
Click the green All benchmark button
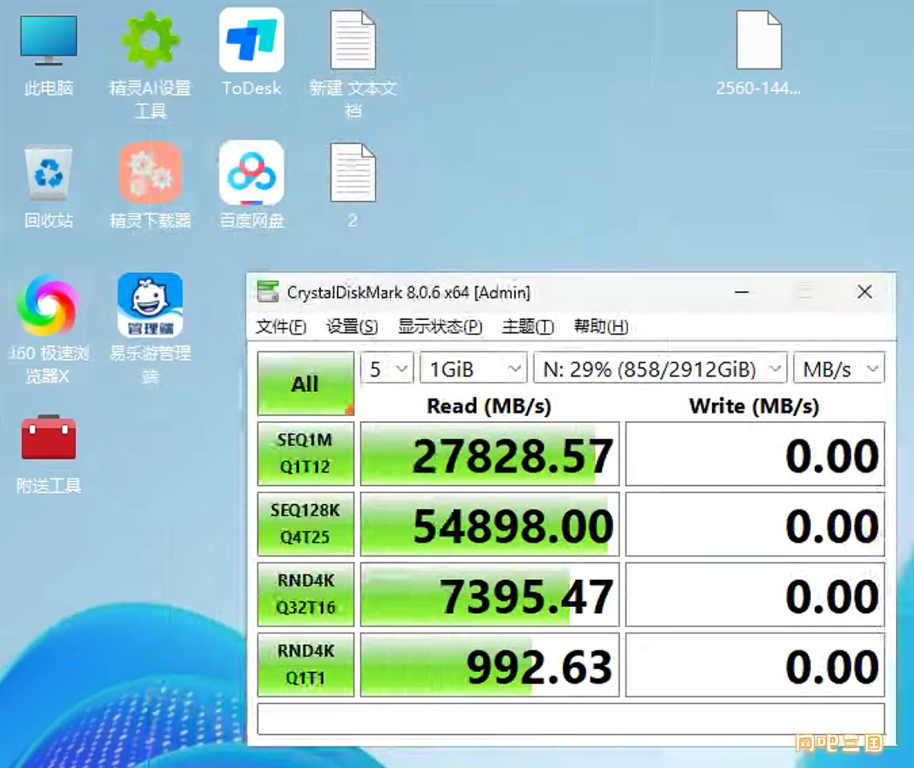305,384
